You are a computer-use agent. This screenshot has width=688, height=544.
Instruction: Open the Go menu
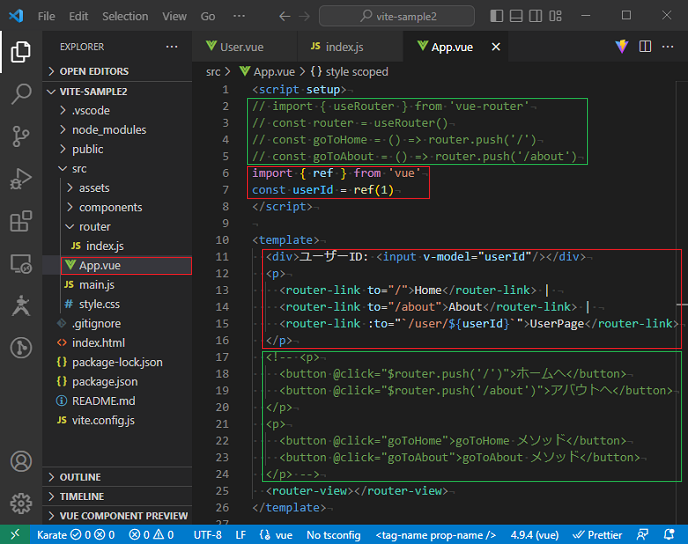point(208,16)
